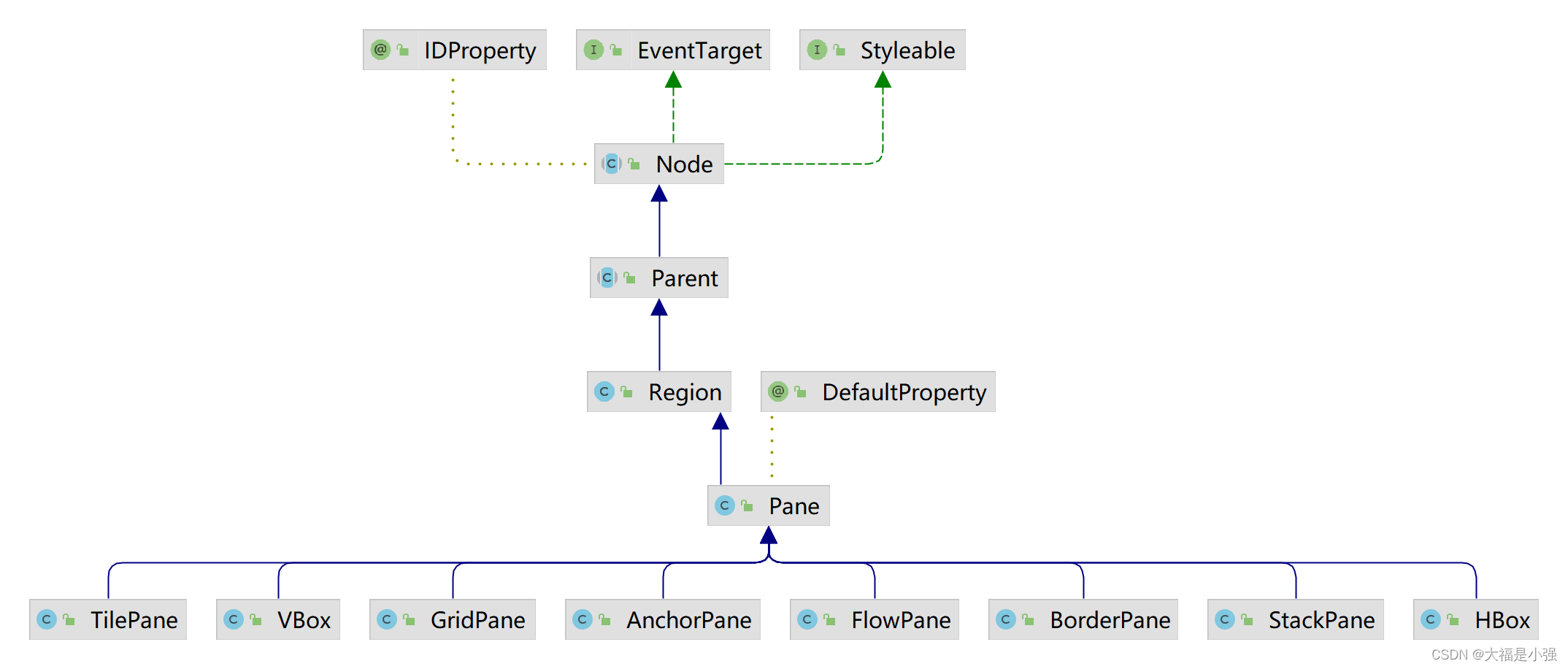Select the Parent class label
The width and height of the screenshot is (1568, 669).
click(x=685, y=278)
